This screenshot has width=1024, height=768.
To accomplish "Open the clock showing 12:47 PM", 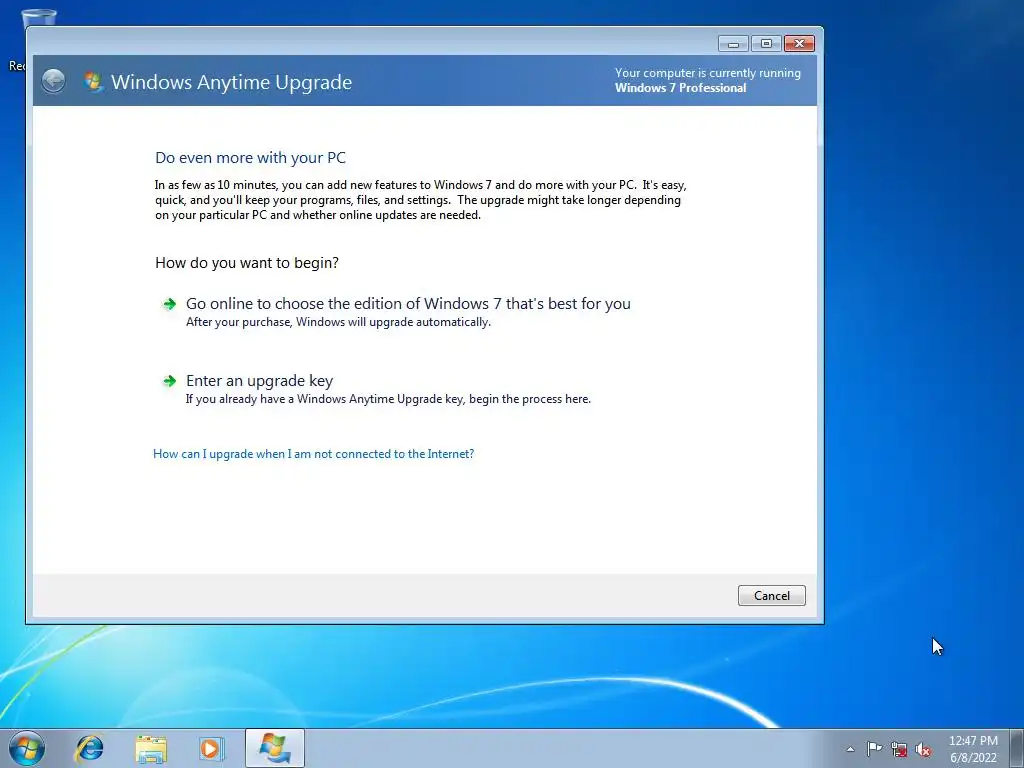I will (973, 749).
